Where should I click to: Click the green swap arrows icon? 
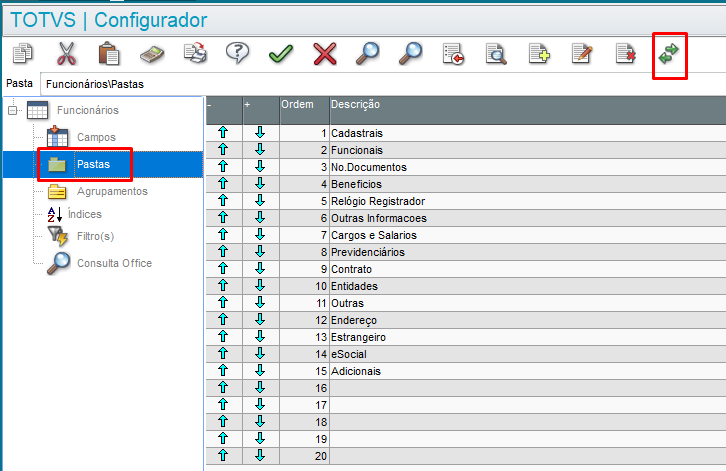point(669,54)
